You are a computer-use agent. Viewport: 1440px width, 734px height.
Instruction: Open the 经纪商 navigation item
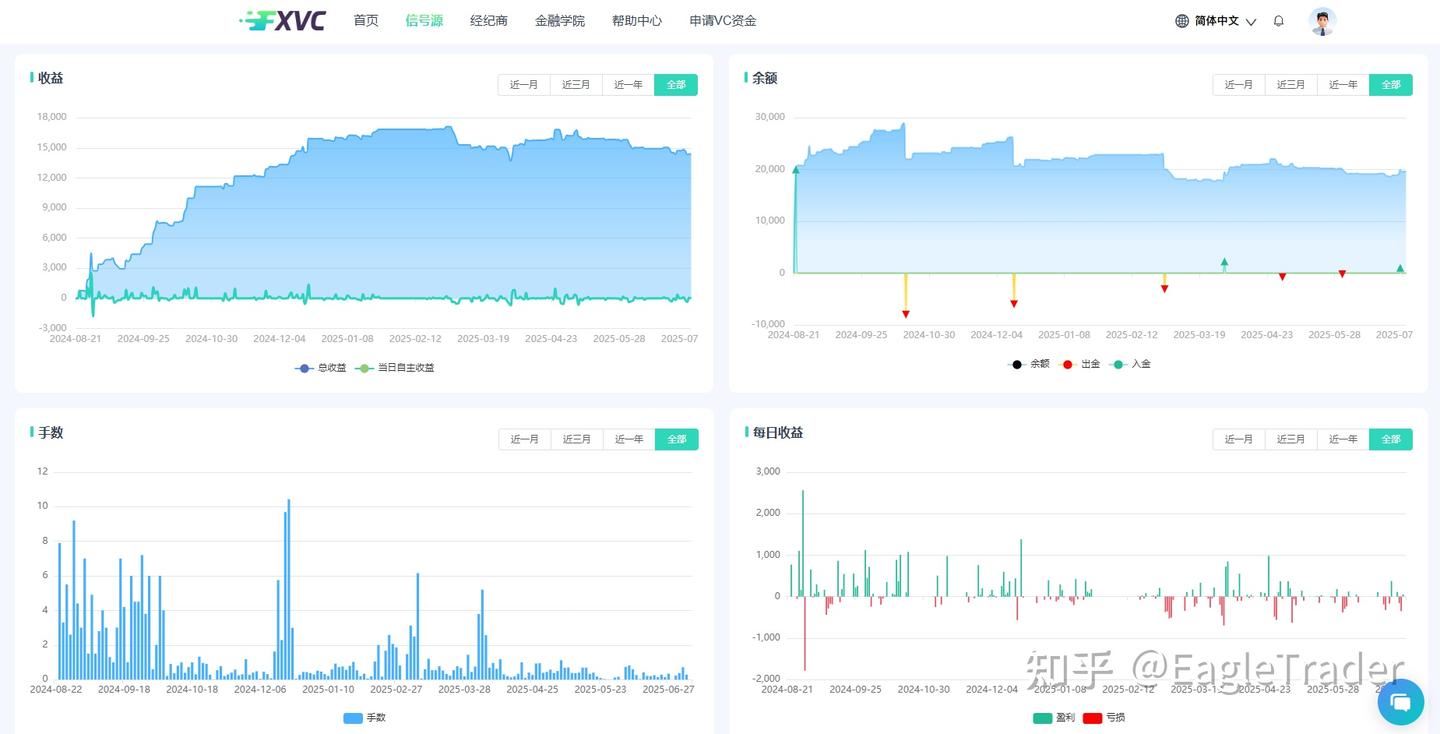pyautogui.click(x=488, y=20)
